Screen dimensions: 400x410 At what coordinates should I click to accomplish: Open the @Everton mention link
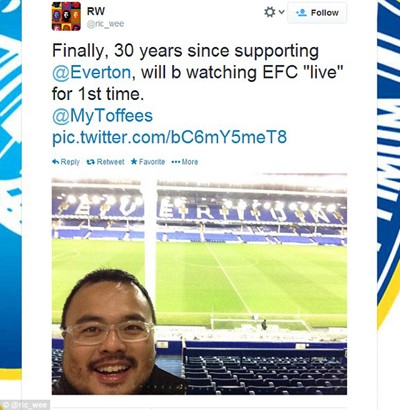(92, 72)
